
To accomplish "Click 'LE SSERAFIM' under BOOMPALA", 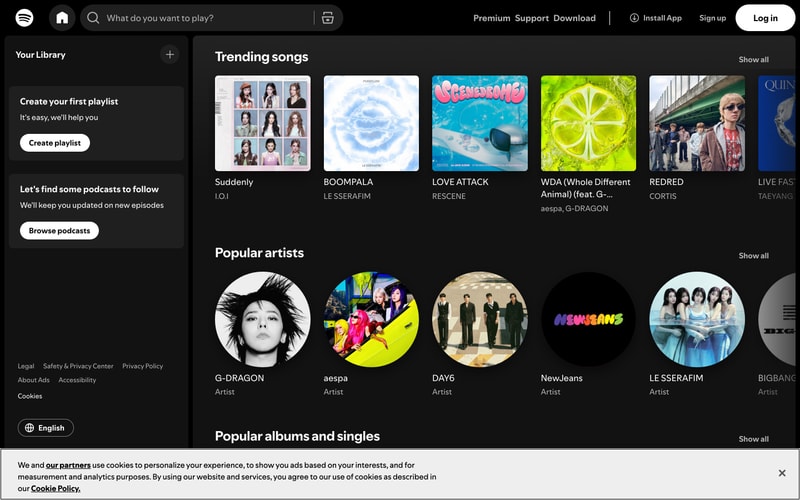I will coord(347,196).
